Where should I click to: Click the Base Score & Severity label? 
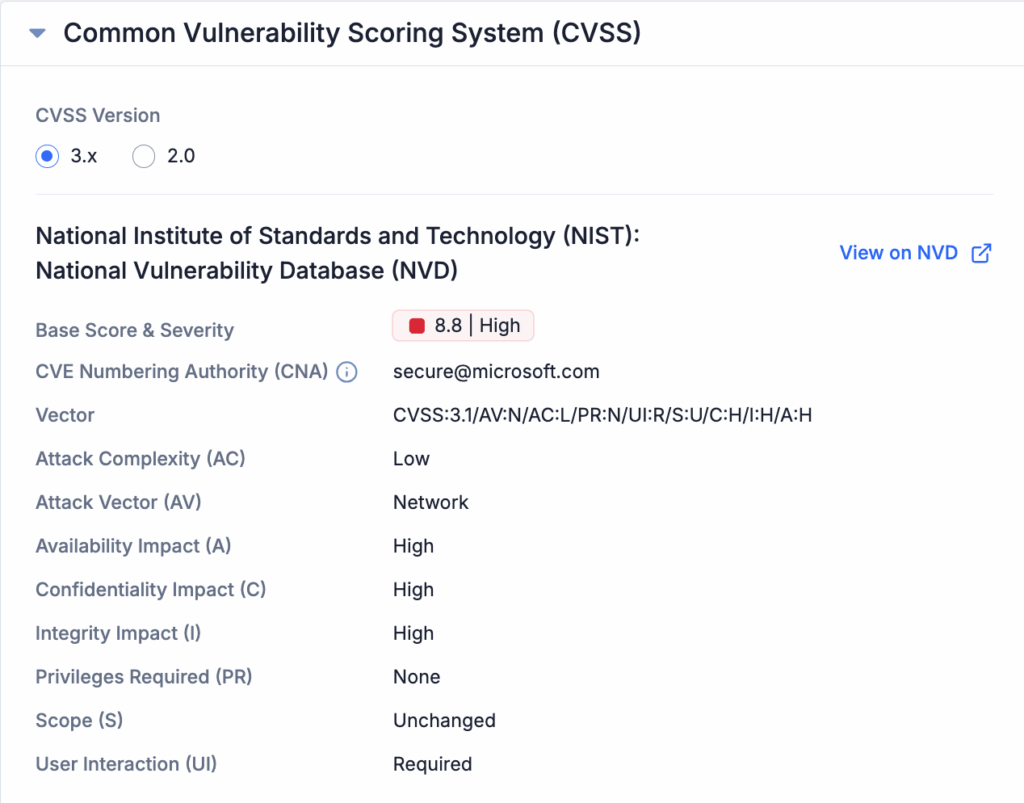(134, 330)
